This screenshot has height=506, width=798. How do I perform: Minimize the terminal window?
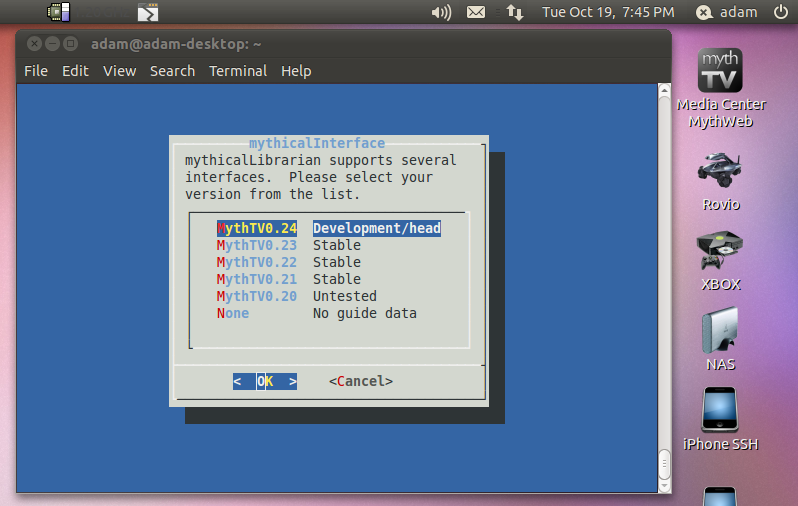click(x=52, y=44)
